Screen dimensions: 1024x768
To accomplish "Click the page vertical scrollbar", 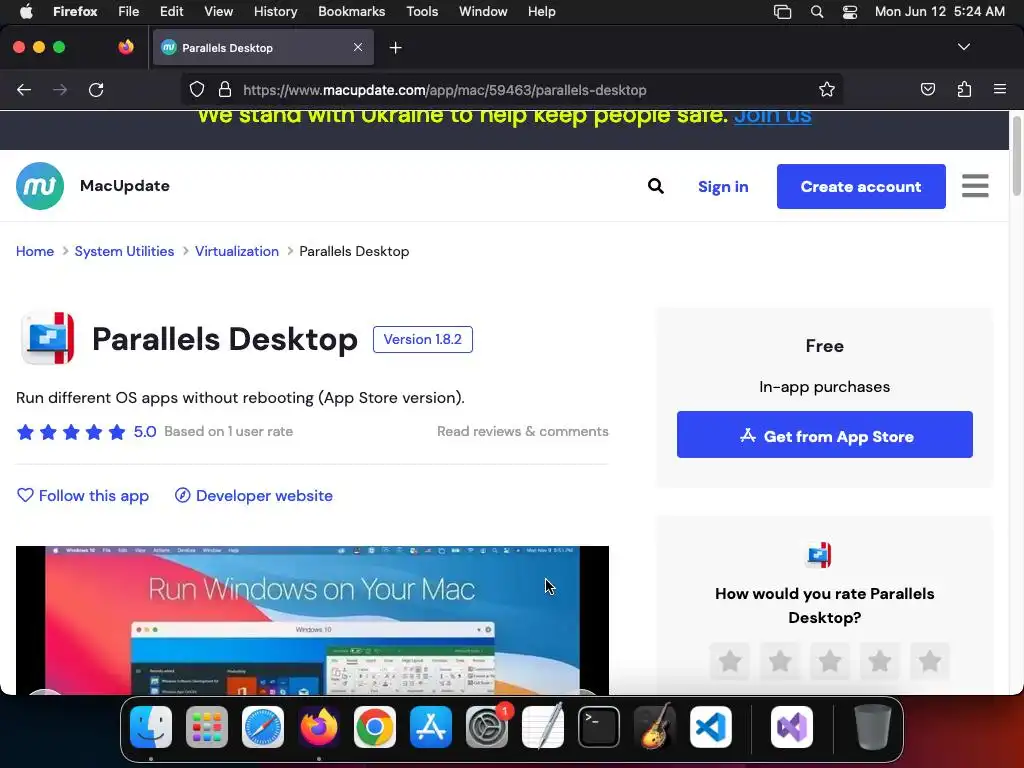I will point(1016,154).
